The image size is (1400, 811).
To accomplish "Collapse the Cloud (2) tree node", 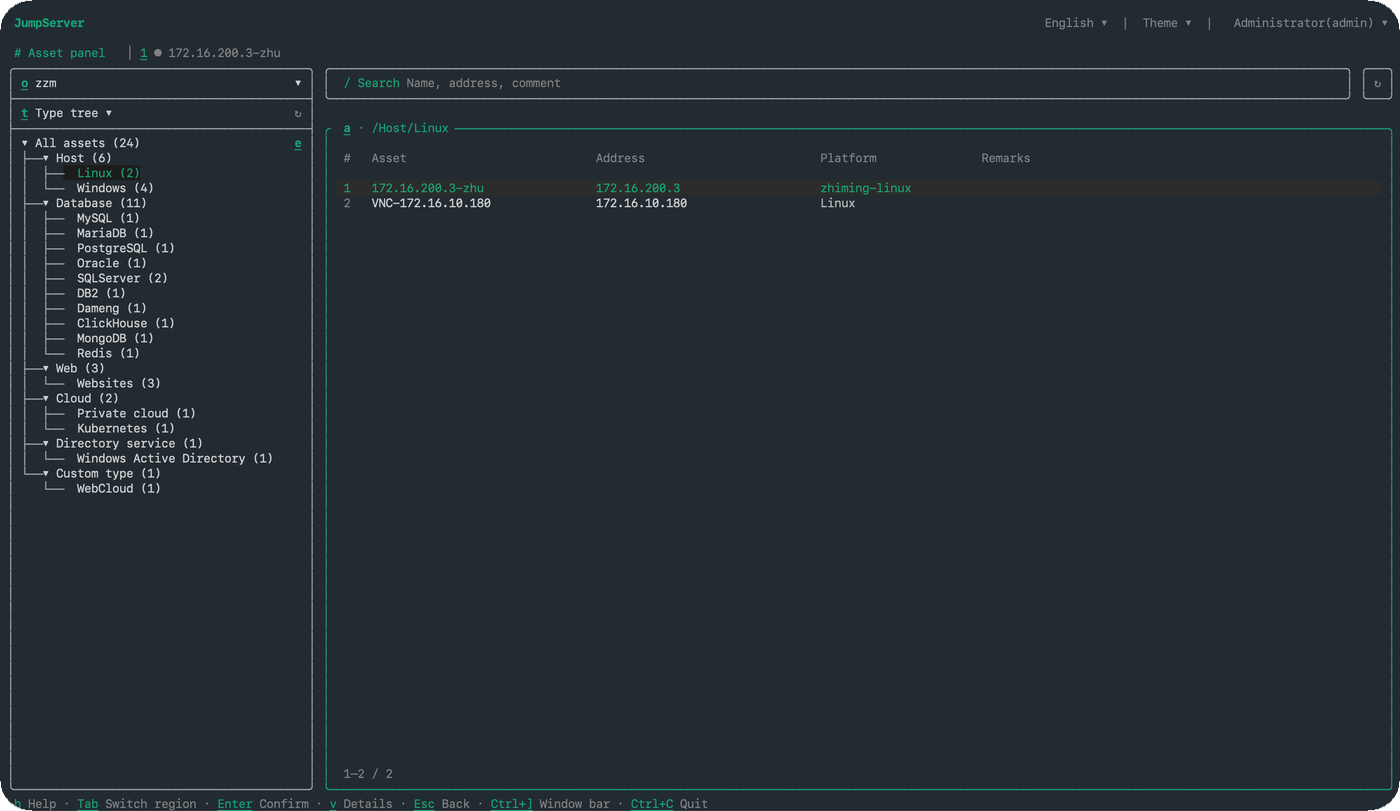I will [x=46, y=399].
